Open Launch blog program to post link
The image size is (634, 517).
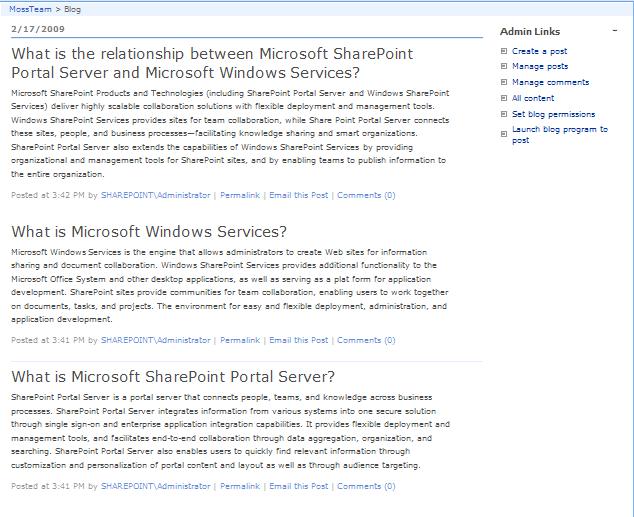(x=560, y=135)
